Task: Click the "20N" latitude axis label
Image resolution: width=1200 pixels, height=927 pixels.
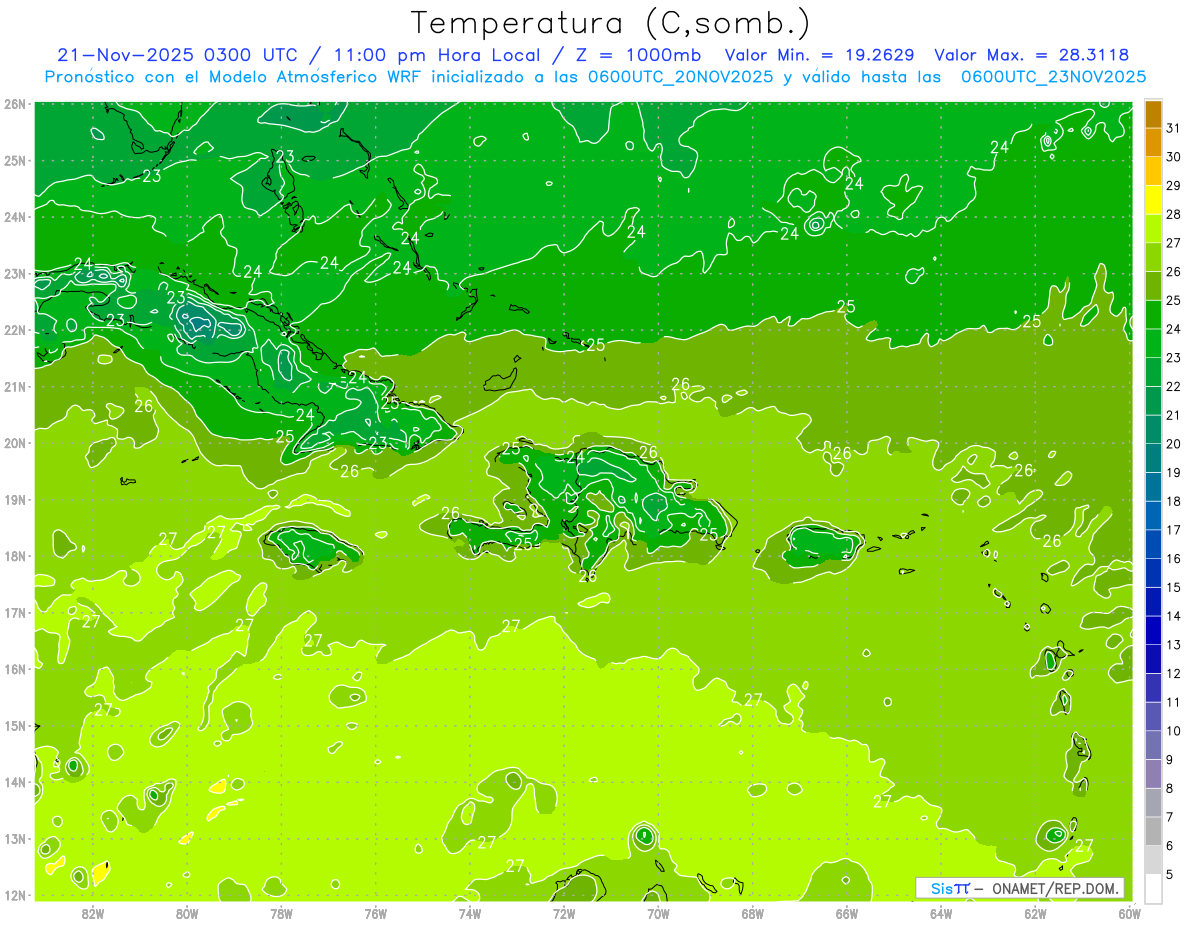Action: (x=15, y=443)
